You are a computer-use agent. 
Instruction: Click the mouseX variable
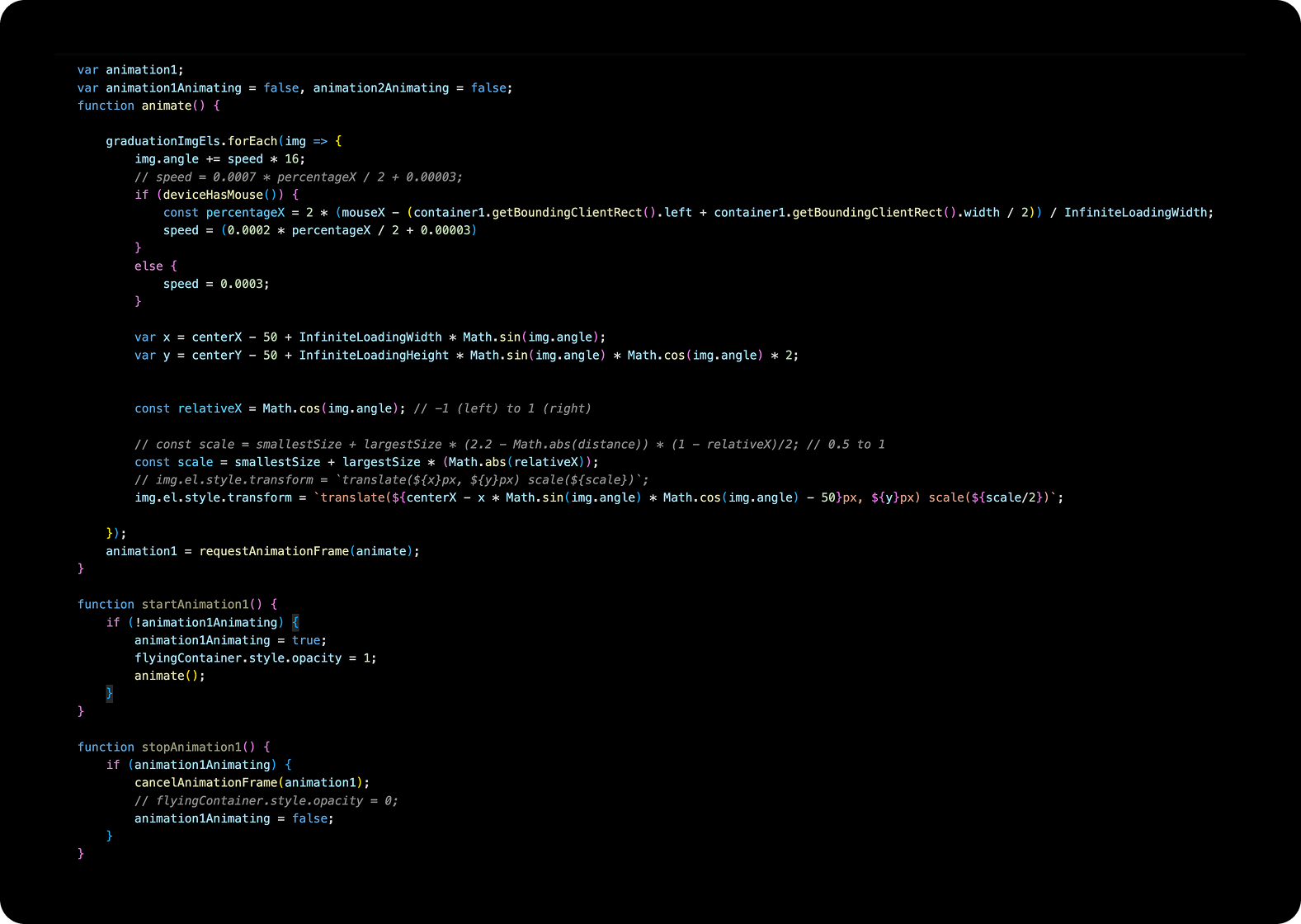[363, 213]
